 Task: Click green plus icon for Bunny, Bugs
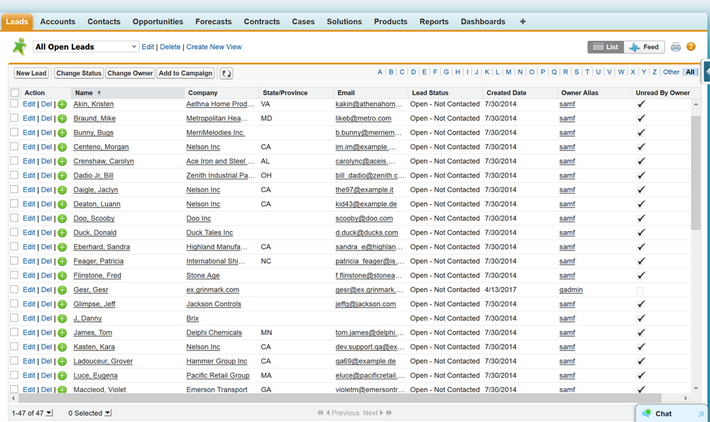pos(62,133)
